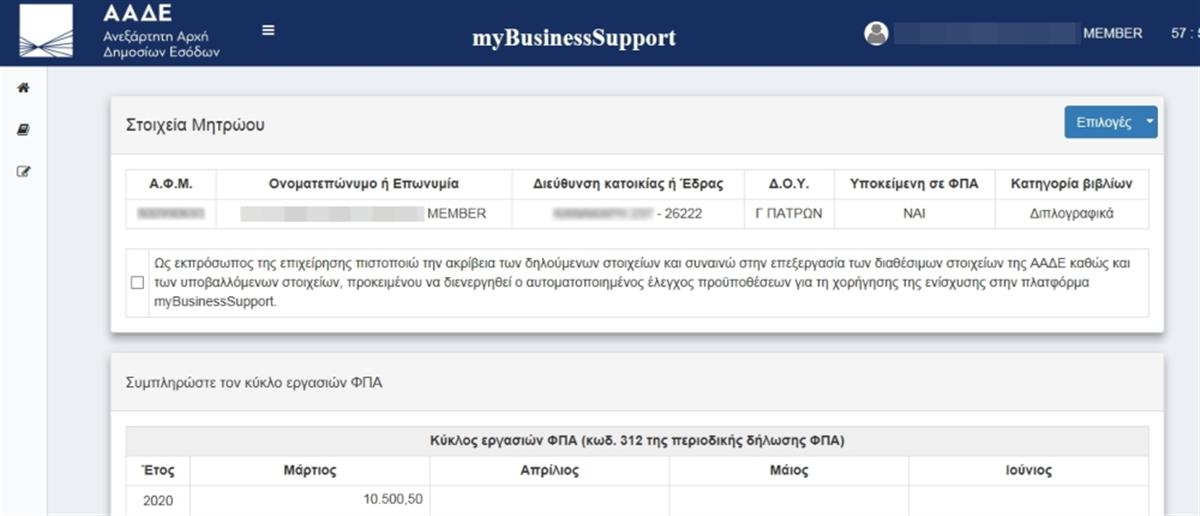Image resolution: width=1200 pixels, height=516 pixels.
Task: Focus the Μάρτιος turnover field with 10.500,50
Action: pos(310,500)
